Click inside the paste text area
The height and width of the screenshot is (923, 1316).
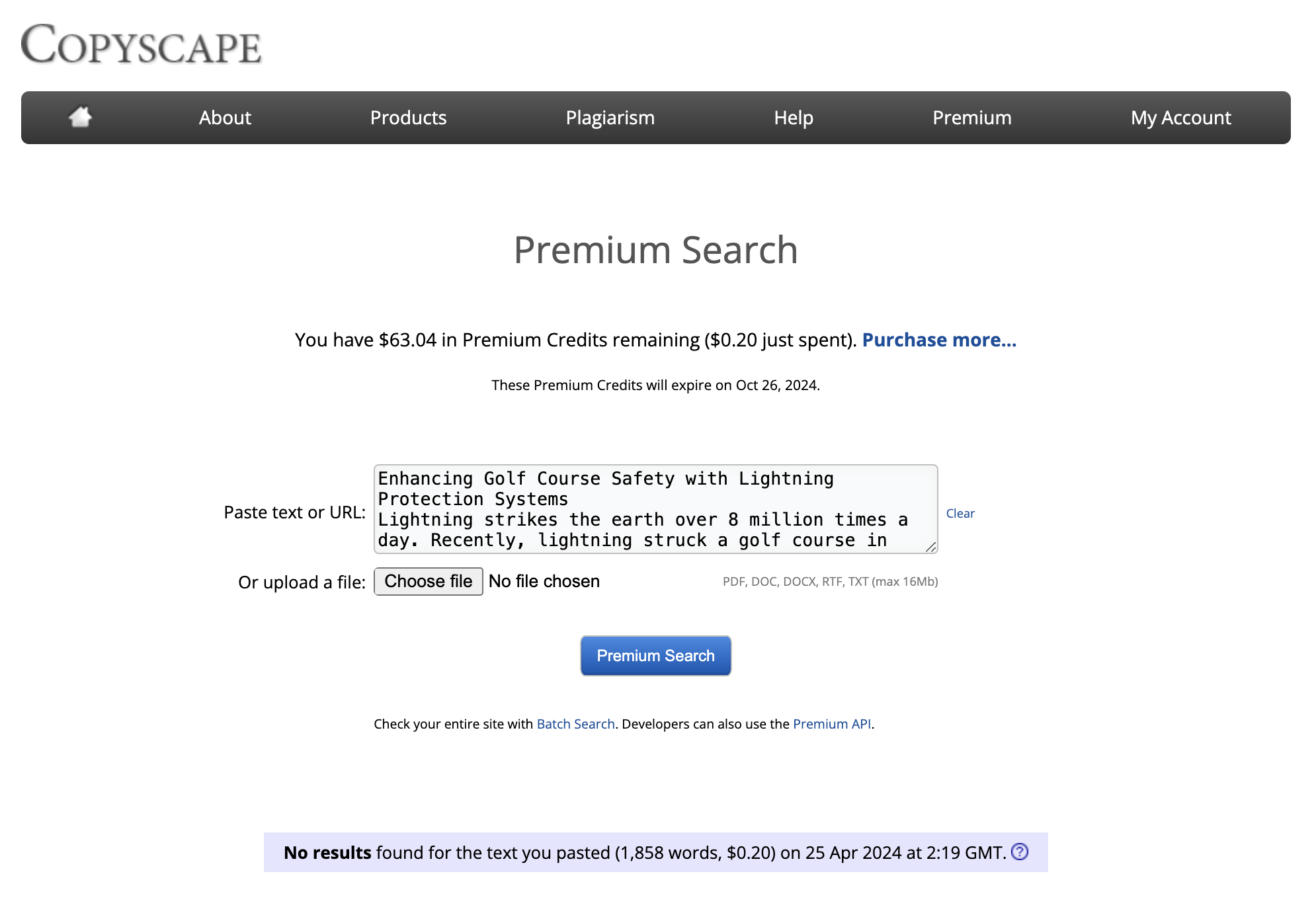(655, 508)
